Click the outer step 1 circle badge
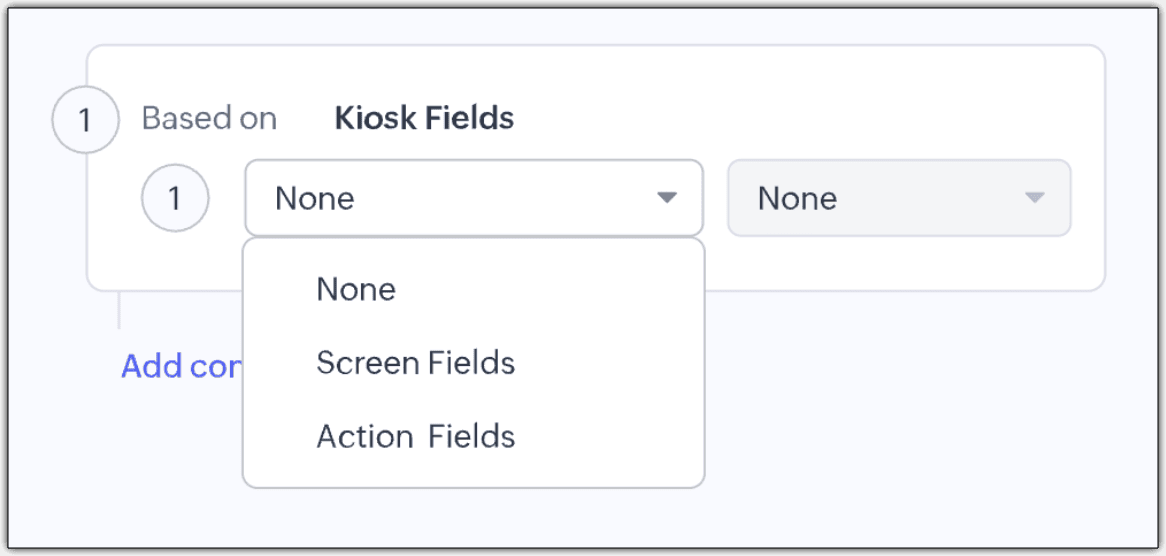This screenshot has width=1166, height=556. coord(85,121)
